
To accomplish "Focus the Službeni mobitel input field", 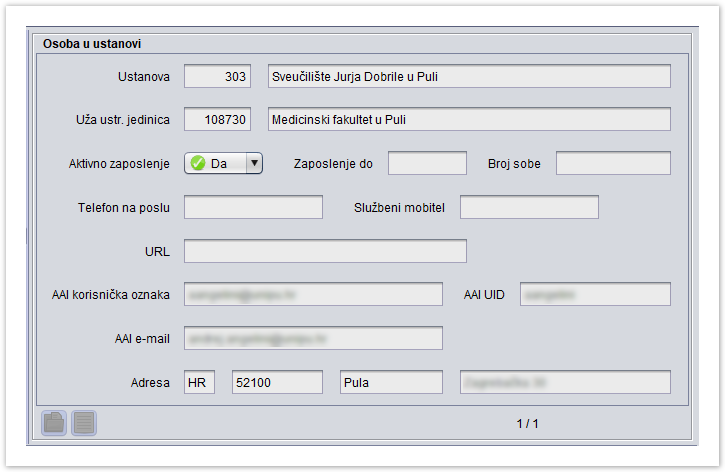I will point(528,207).
